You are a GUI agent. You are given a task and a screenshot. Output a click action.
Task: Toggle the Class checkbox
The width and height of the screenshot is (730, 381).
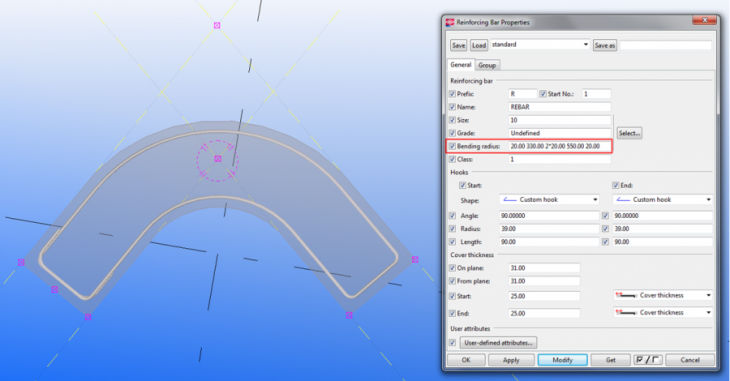click(452, 159)
